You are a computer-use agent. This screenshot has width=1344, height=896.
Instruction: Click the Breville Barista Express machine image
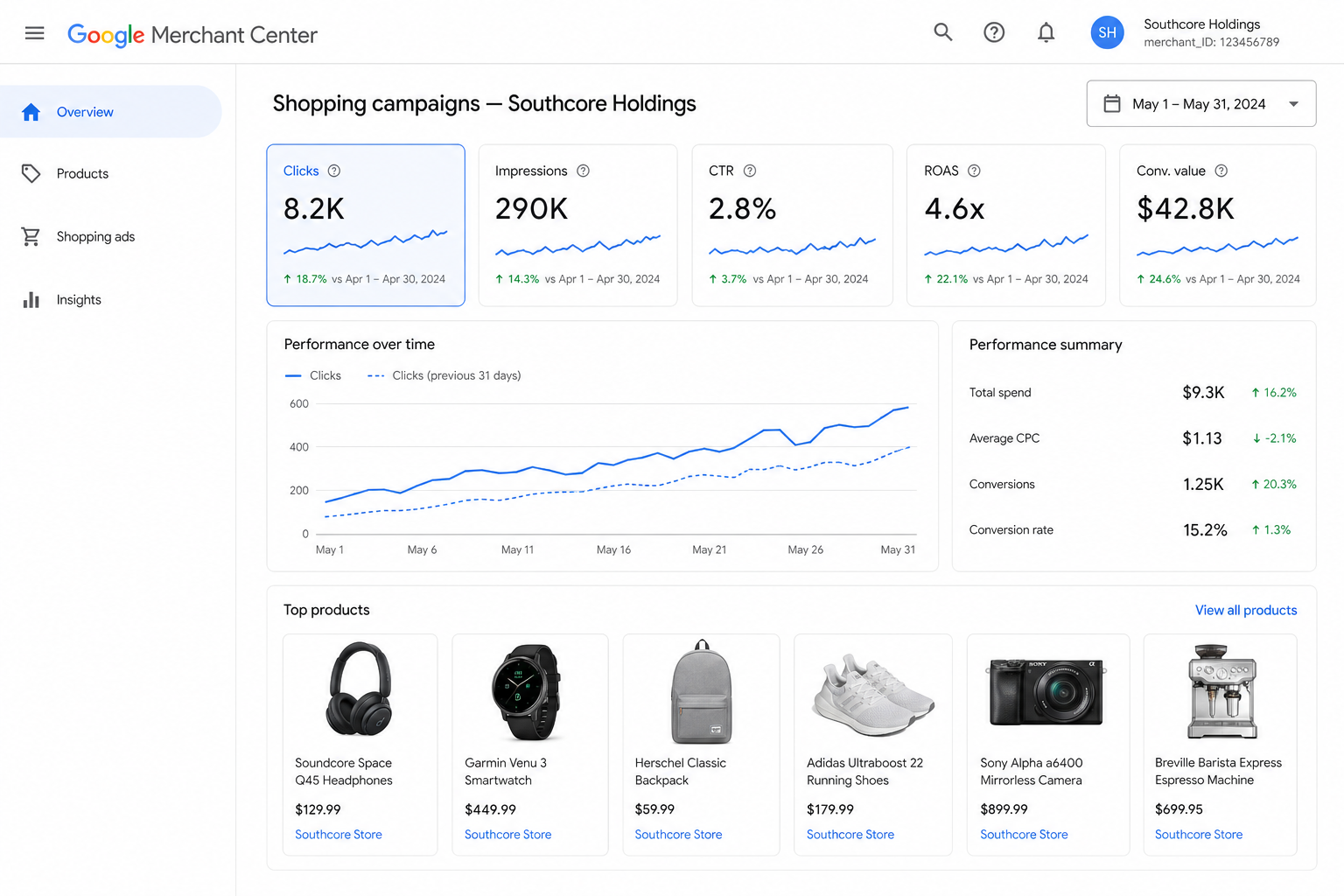coord(1222,691)
